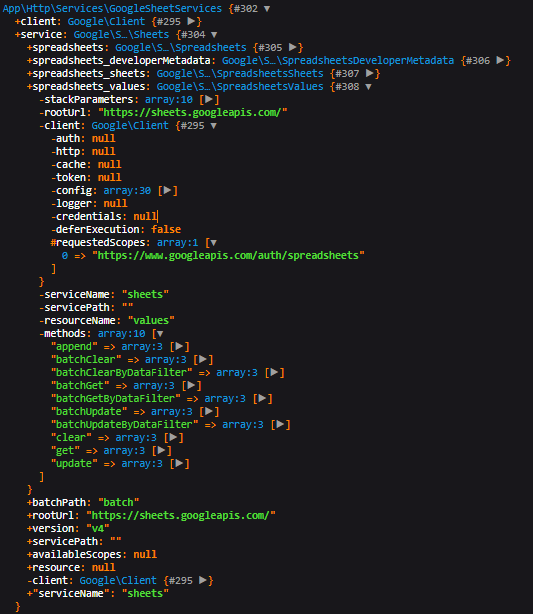Collapse the requestedScopes array:1
Image resolution: width=533 pixels, height=614 pixels.
[x=213, y=243]
